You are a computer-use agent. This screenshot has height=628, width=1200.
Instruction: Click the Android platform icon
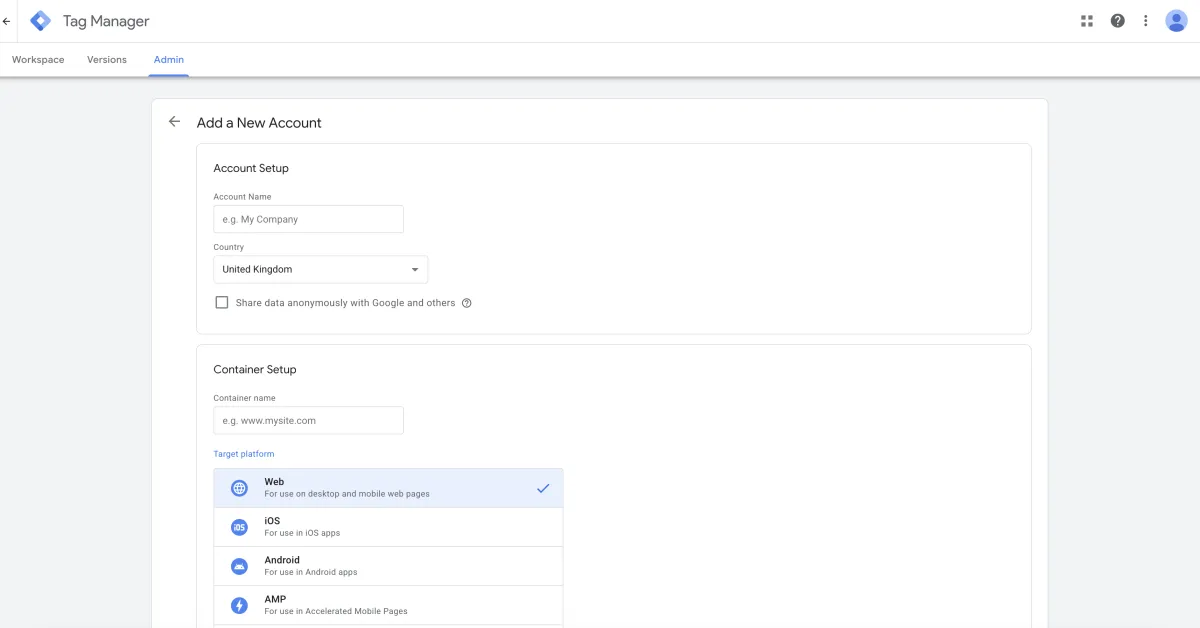tap(239, 566)
